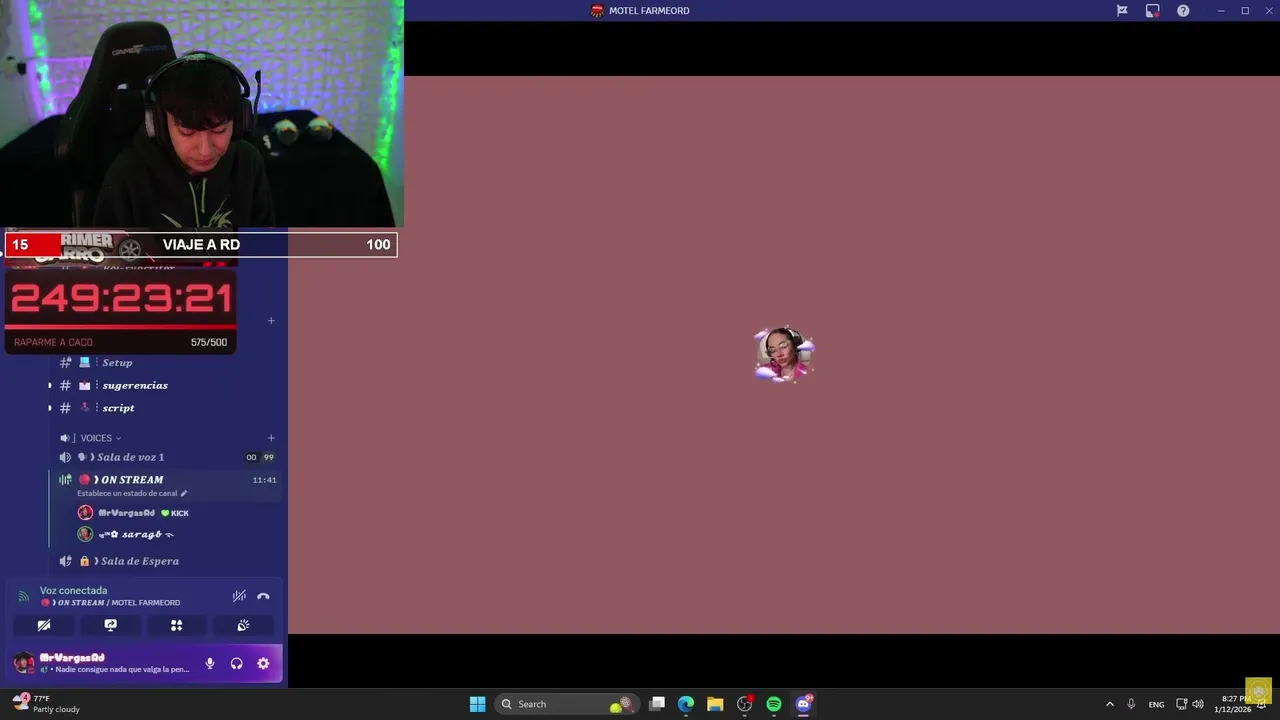Image resolution: width=1280 pixels, height=720 pixels.
Task: Click the VIAJE A RD goal bar
Action: pyautogui.click(x=201, y=245)
